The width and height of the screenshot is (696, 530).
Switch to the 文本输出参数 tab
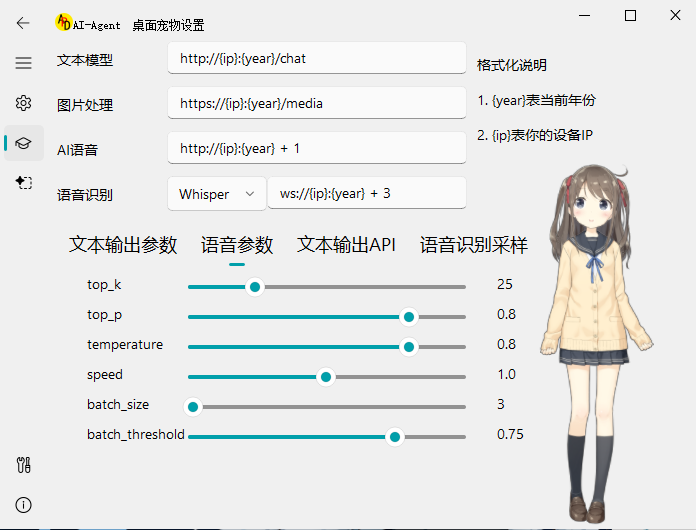[123, 245]
